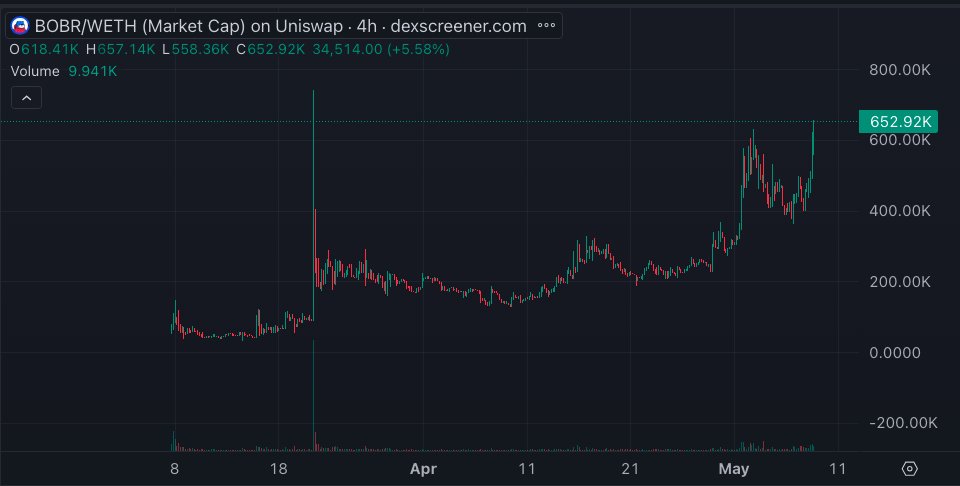960x486 pixels.
Task: Click the BOBR/WETH chart title
Action: [280, 26]
